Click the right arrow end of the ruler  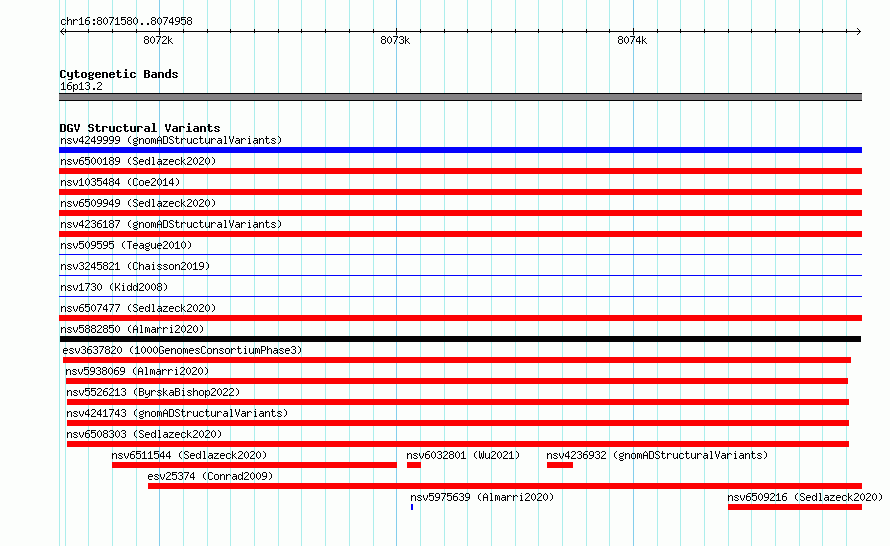[x=858, y=32]
